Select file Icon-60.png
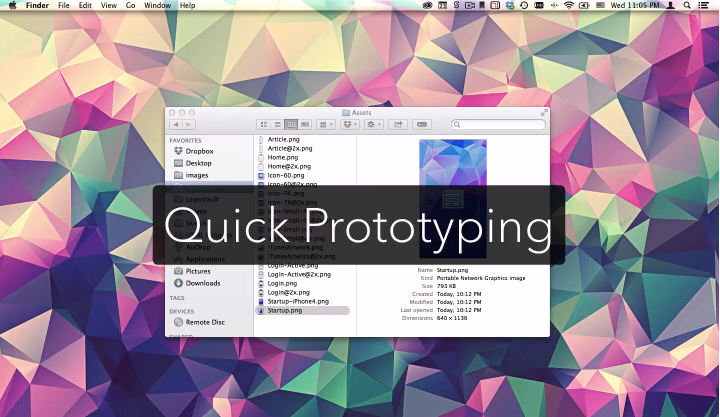Viewport: 720px width, 417px height. pyautogui.click(x=286, y=175)
